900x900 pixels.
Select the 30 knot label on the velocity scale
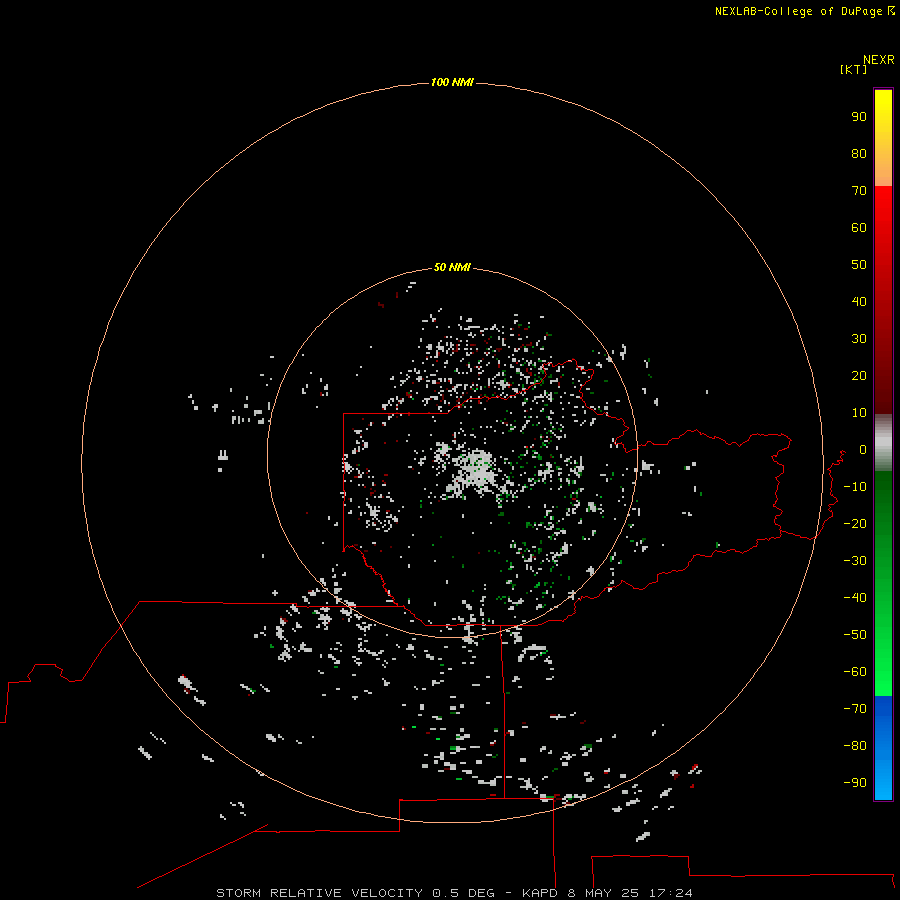coord(859,339)
